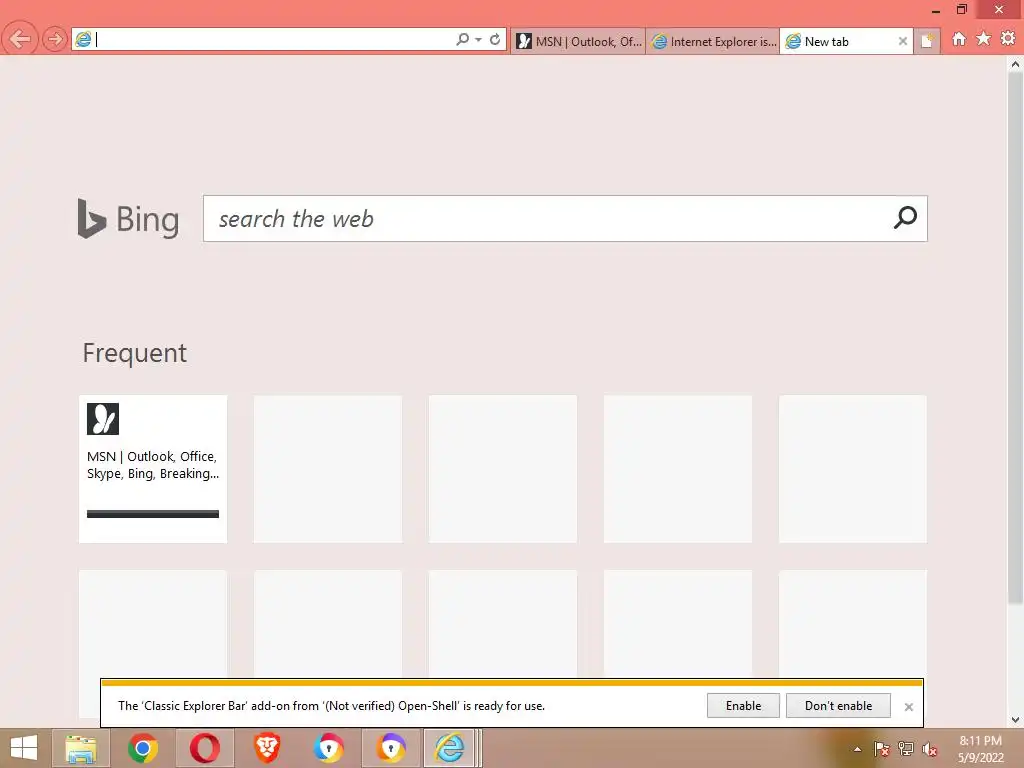Image resolution: width=1024 pixels, height=768 pixels.
Task: Open the Tools gear menu
Action: (1008, 39)
